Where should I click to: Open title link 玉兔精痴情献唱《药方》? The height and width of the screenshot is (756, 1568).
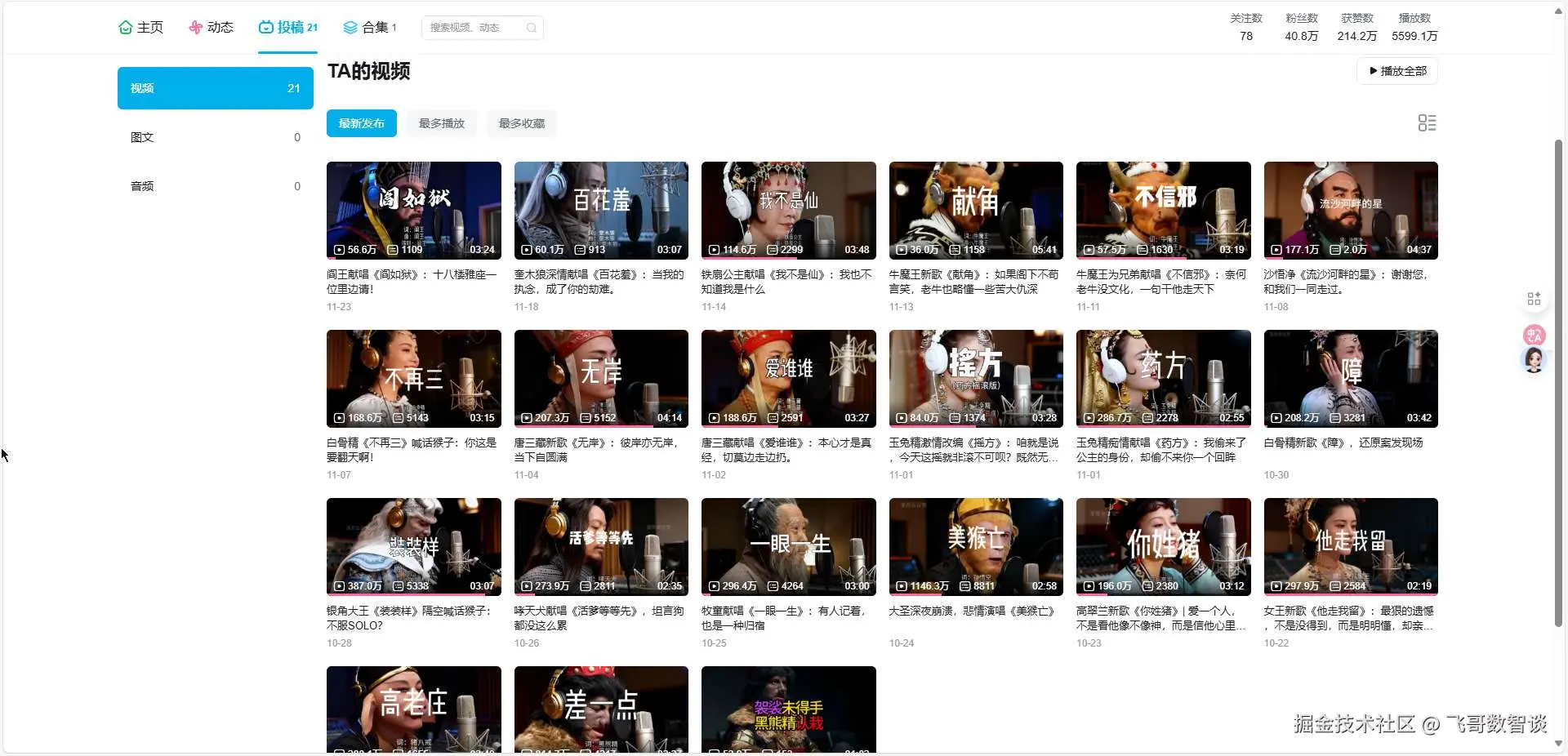click(1161, 450)
